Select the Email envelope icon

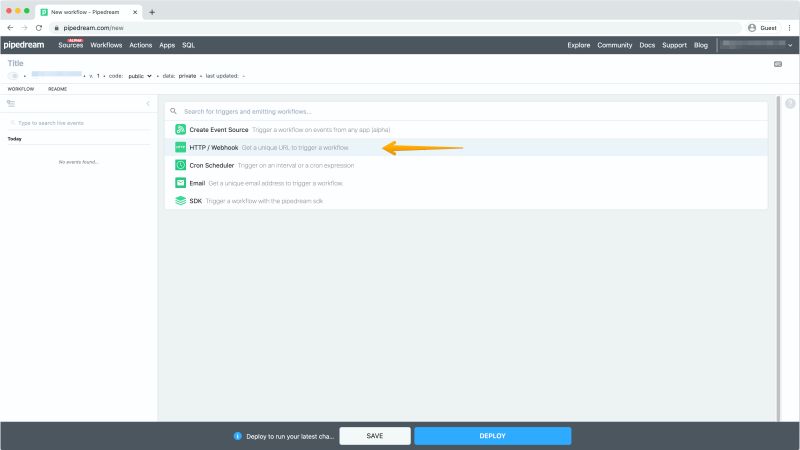point(180,183)
